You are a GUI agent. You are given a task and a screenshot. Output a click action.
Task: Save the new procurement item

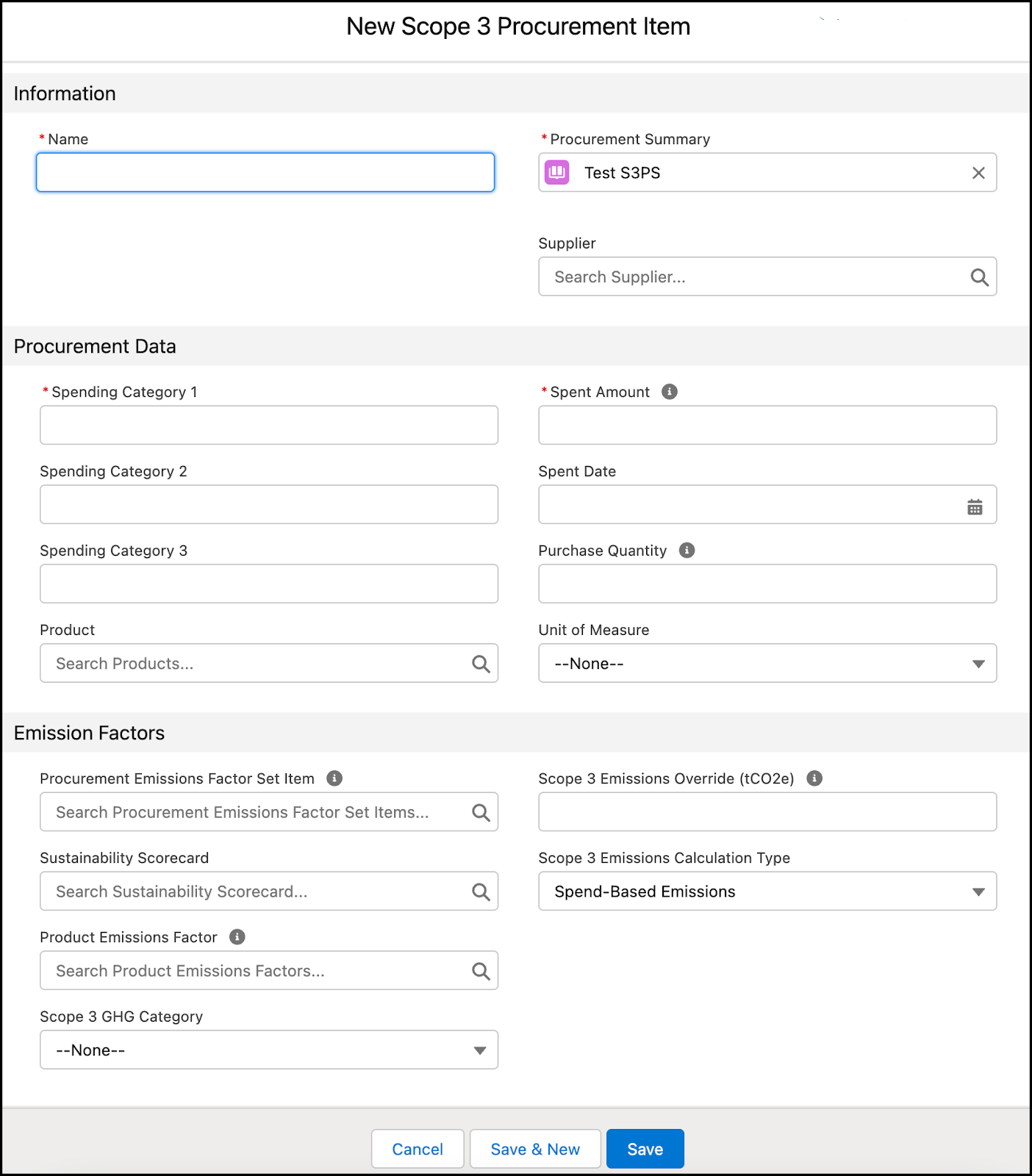click(x=645, y=1149)
